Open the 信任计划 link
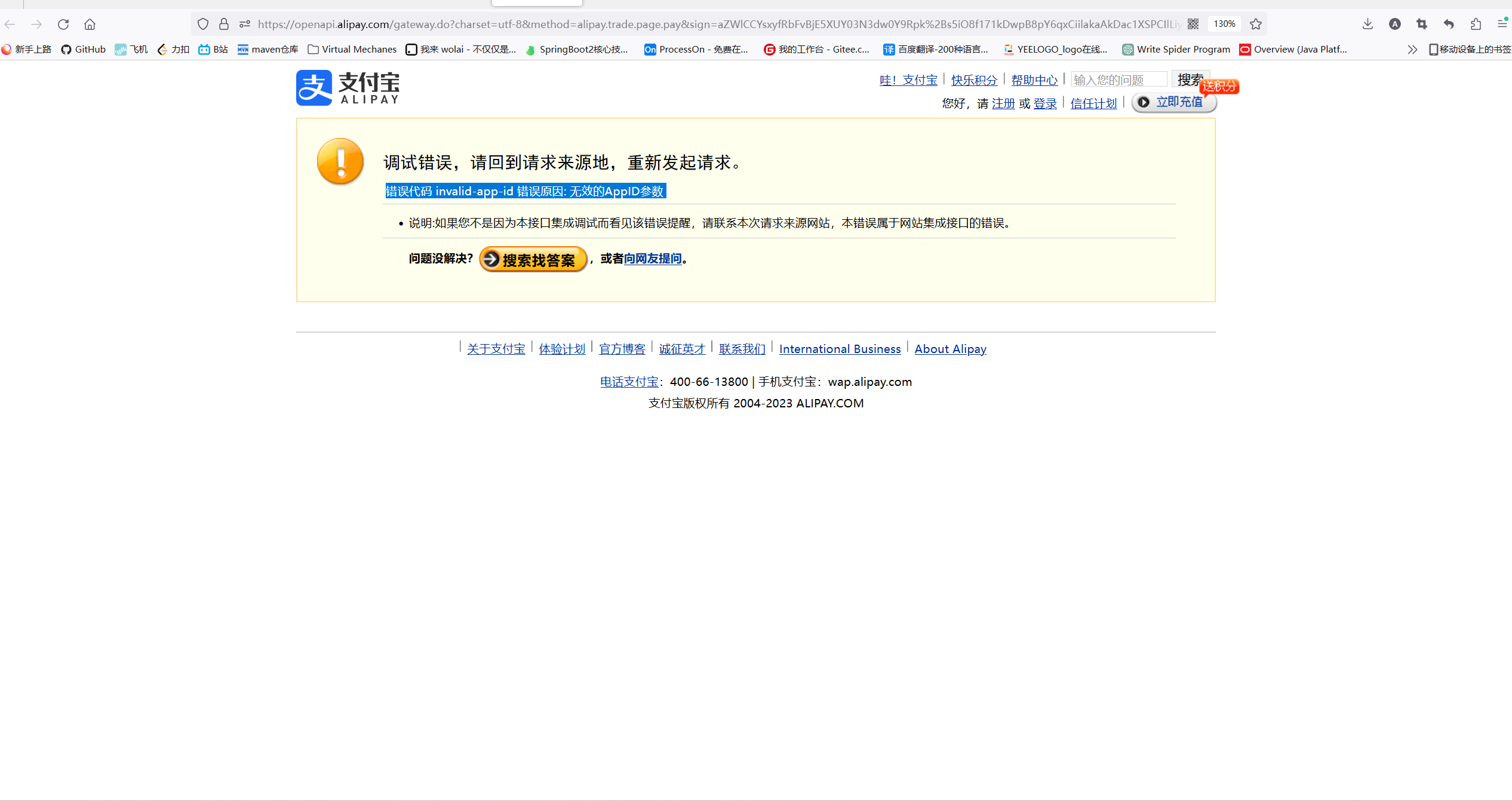 [1093, 103]
